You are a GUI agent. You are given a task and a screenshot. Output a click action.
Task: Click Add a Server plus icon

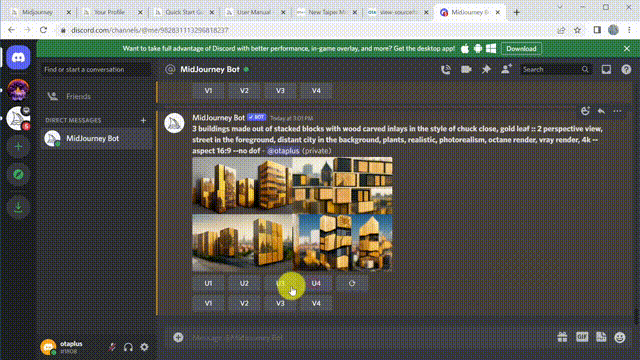pos(18,146)
